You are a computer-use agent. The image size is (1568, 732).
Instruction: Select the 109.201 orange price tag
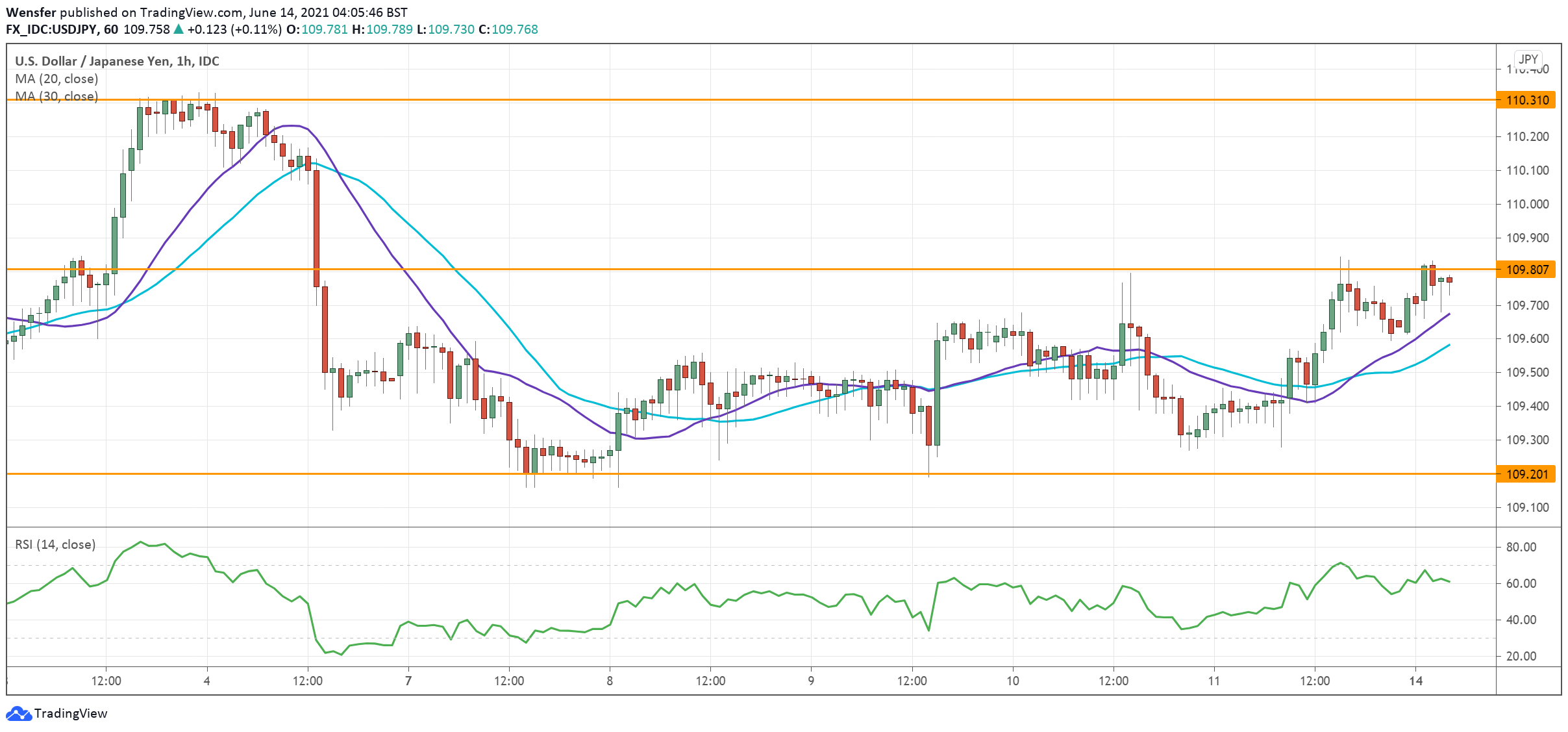pyautogui.click(x=1526, y=474)
